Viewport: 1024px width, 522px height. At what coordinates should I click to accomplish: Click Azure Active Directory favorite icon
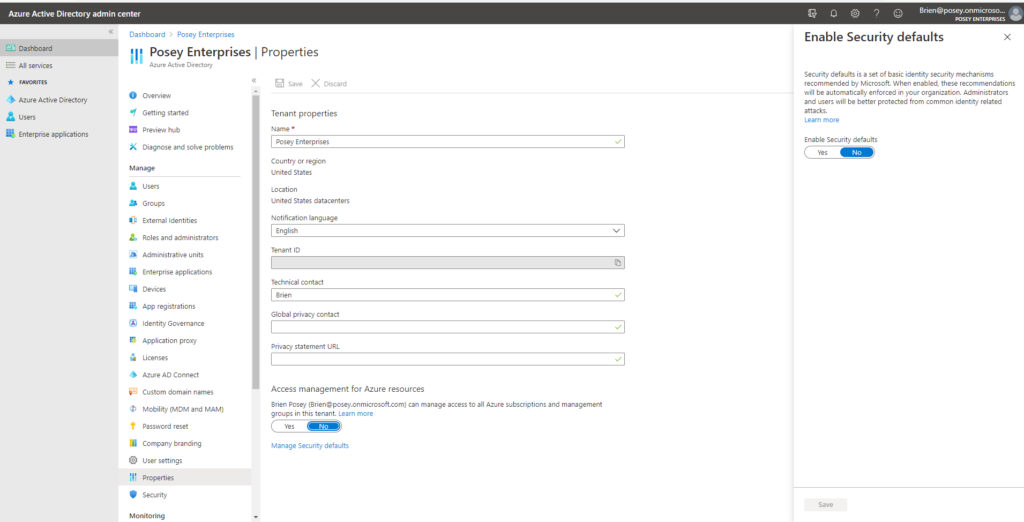(10, 100)
